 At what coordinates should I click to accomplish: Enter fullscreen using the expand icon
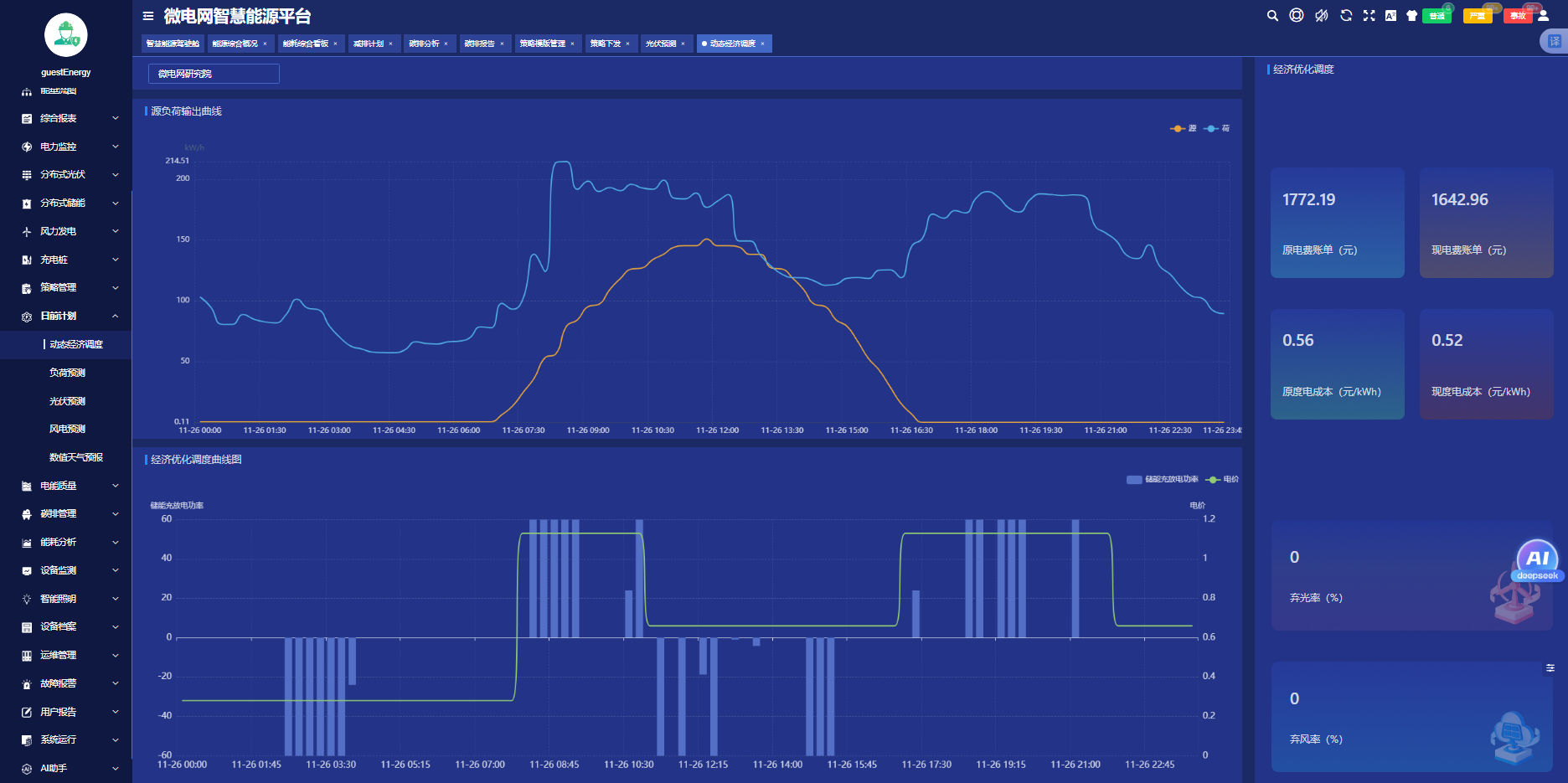coord(1369,16)
